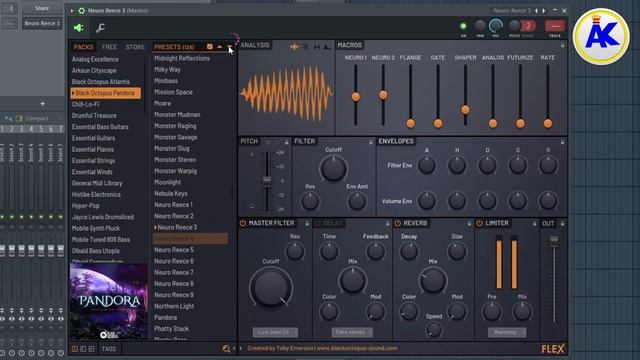
Task: Expand the plugin menu arrow in title bar
Action: coord(72,11)
